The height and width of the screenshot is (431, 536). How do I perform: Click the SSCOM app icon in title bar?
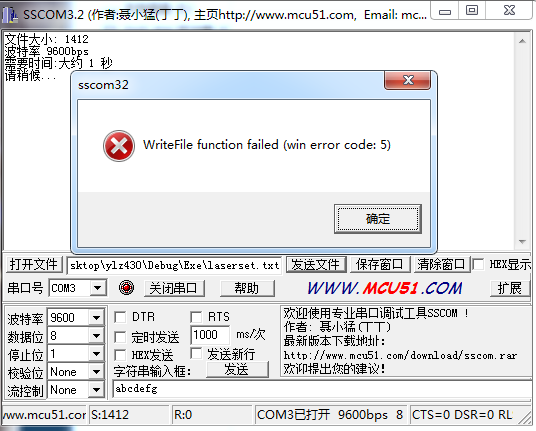(x=9, y=15)
